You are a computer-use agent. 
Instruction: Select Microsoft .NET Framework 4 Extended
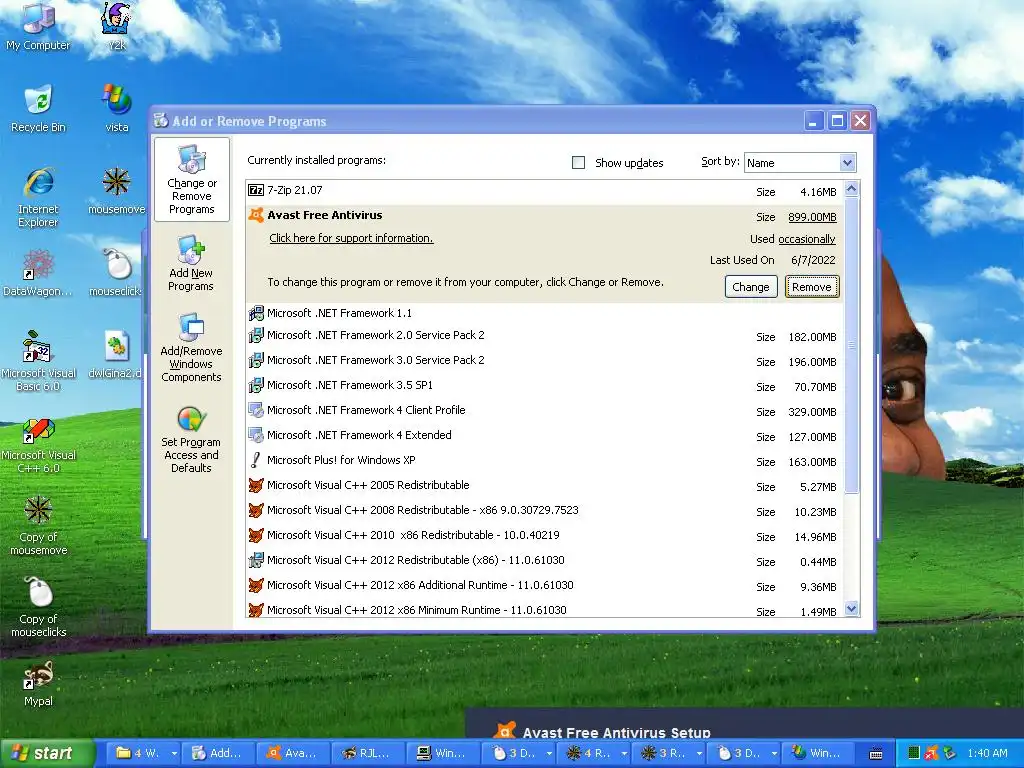(x=545, y=436)
